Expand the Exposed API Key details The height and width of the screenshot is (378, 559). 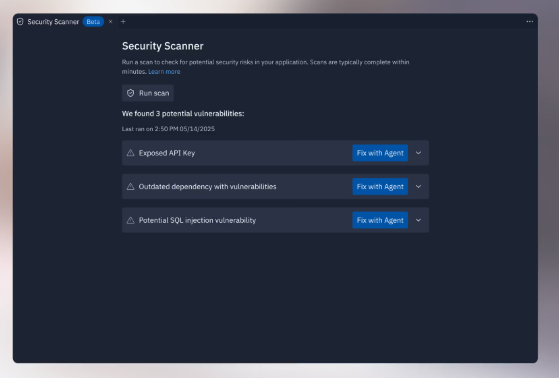(x=419, y=153)
